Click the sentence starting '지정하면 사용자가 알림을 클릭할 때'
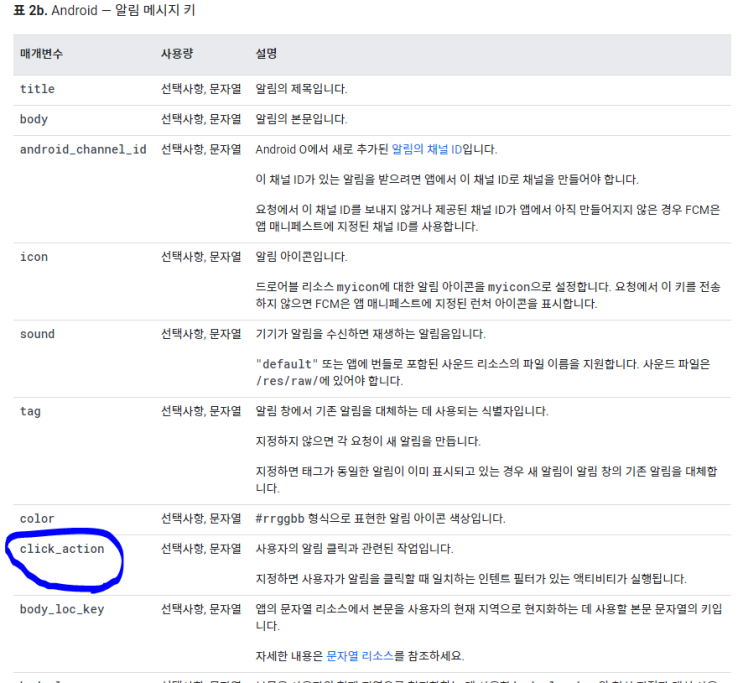Viewport: 743px width, 683px height. click(x=471, y=579)
